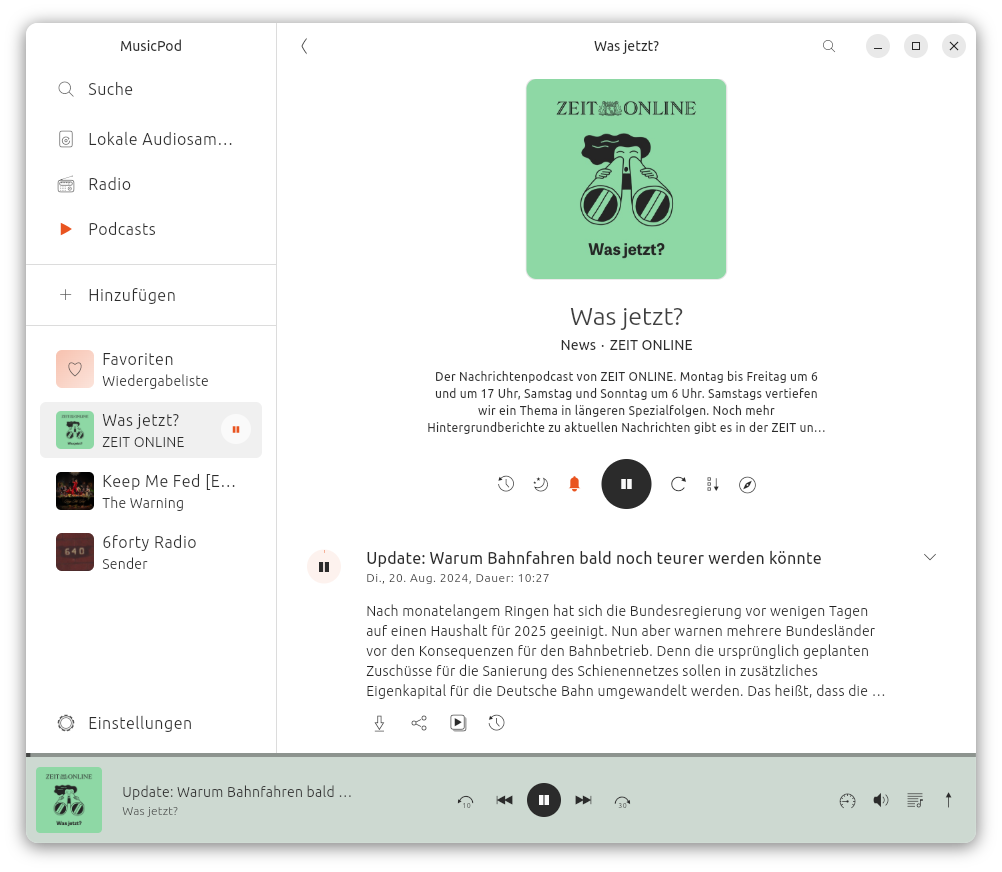Click clock-history icon left of moon icon
This screenshot has height=872, width=1002.
point(505,484)
